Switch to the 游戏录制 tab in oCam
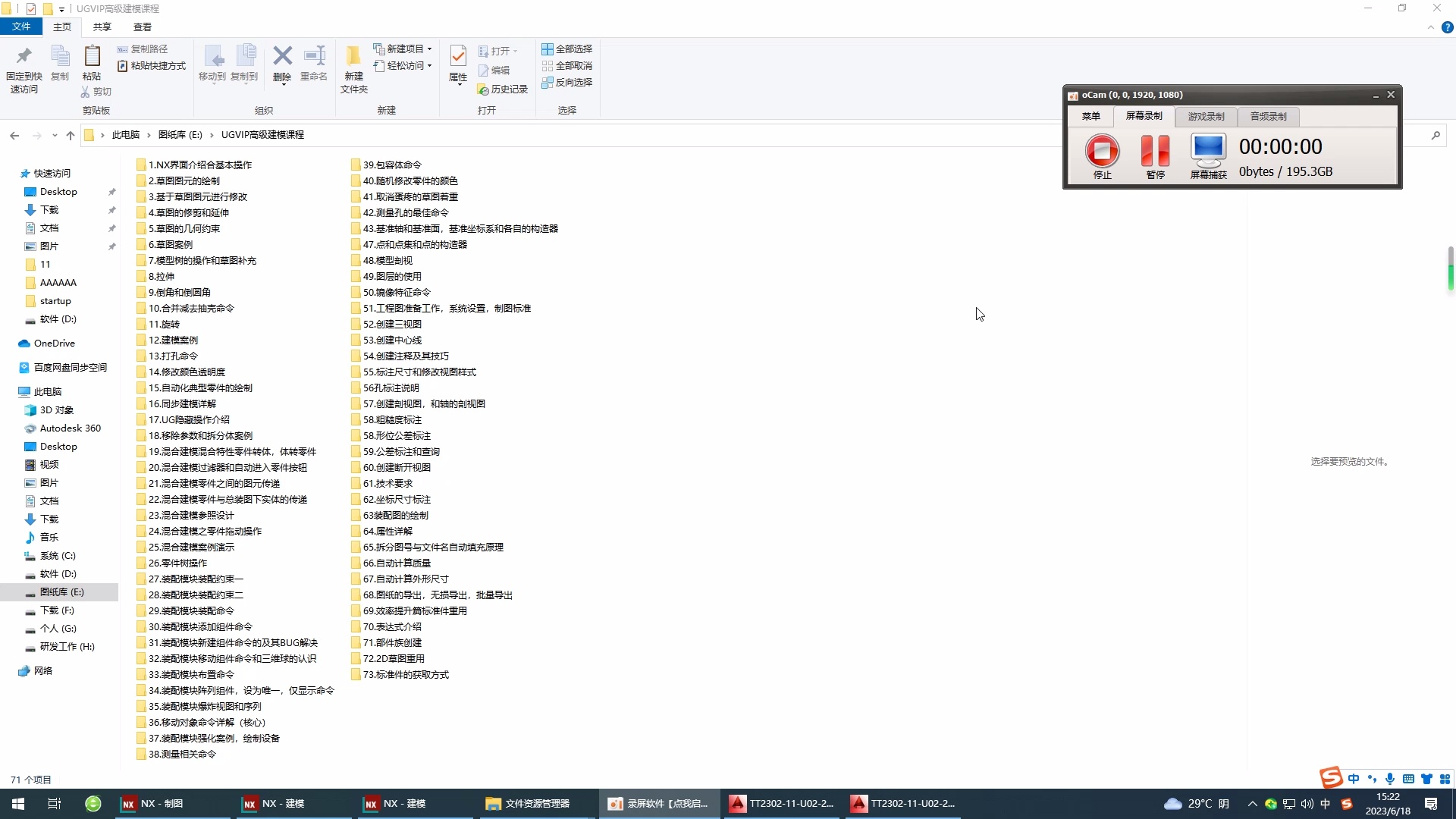Viewport: 1456px width, 819px height. click(x=1206, y=116)
